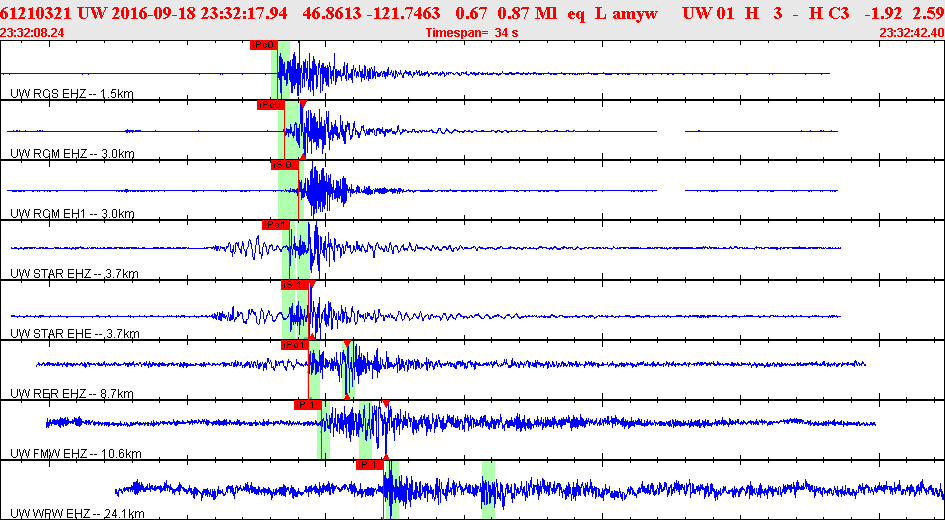Viewport: 945px width, 520px height.
Task: Select the UW WRW EHZ station label
Action: pyautogui.click(x=76, y=514)
